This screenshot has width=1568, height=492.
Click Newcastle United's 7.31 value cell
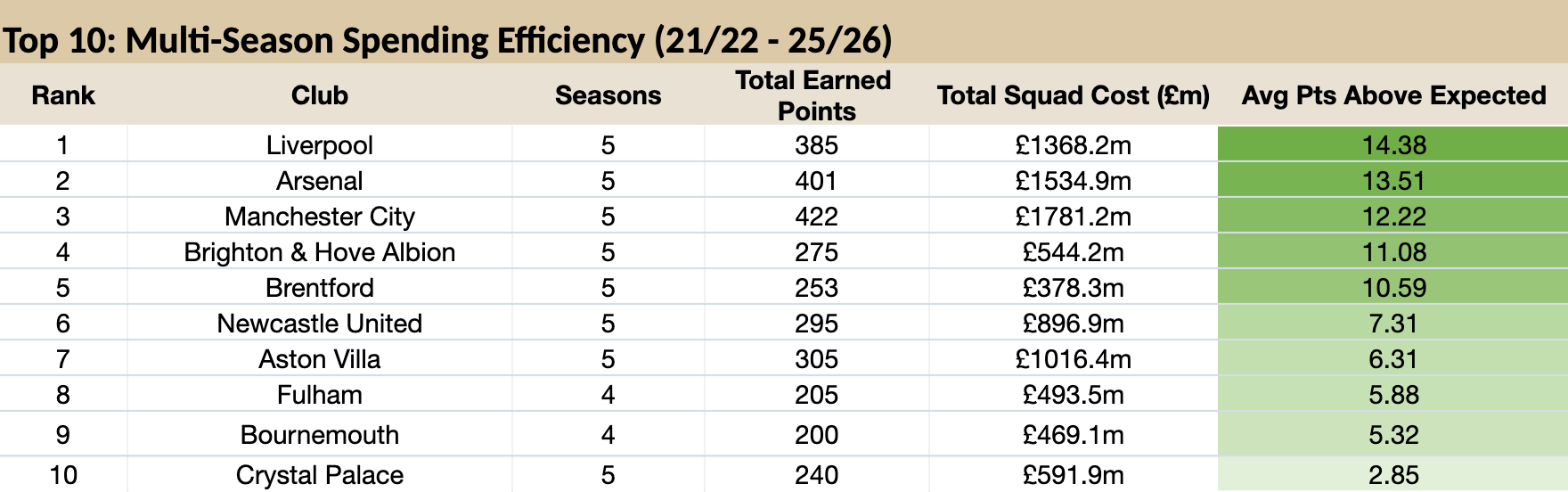pos(1393,323)
